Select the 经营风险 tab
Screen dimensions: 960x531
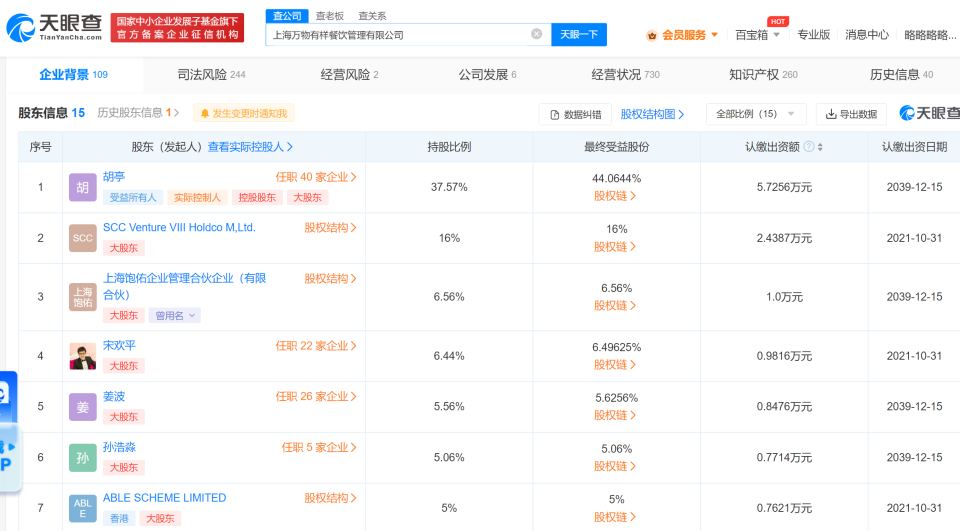(x=350, y=75)
